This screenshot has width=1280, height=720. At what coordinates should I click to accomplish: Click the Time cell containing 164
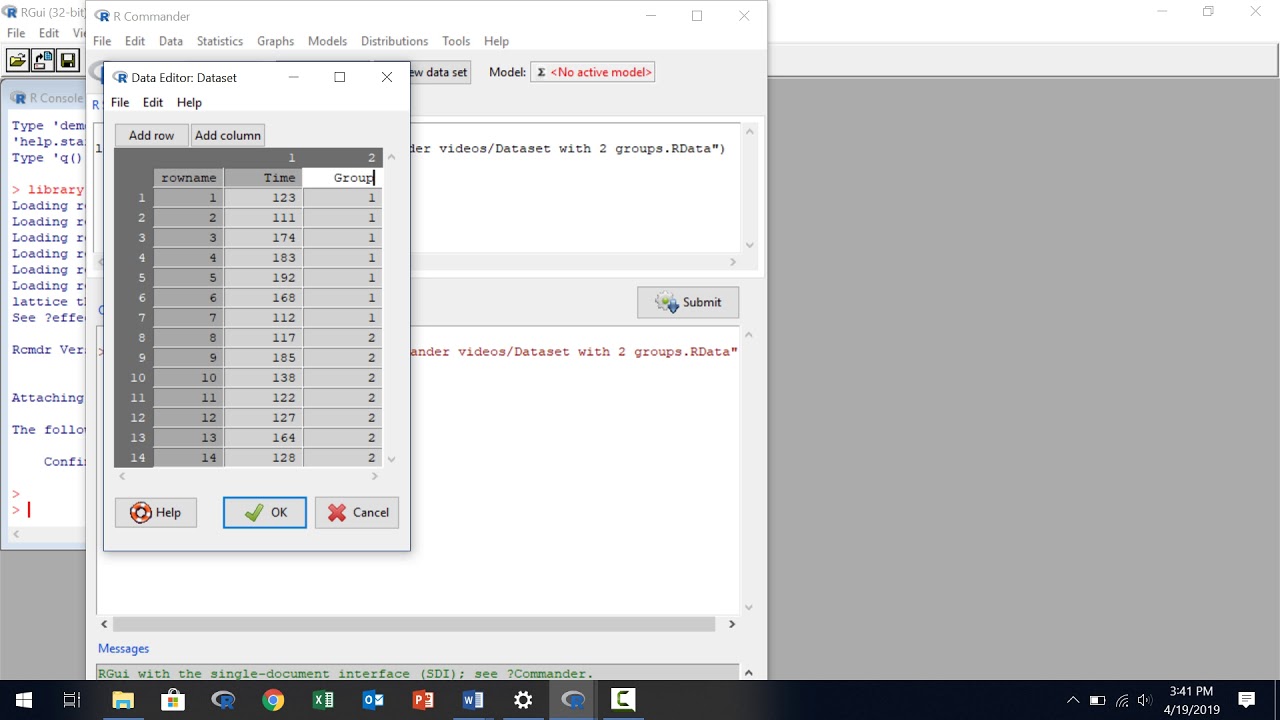pyautogui.click(x=263, y=438)
